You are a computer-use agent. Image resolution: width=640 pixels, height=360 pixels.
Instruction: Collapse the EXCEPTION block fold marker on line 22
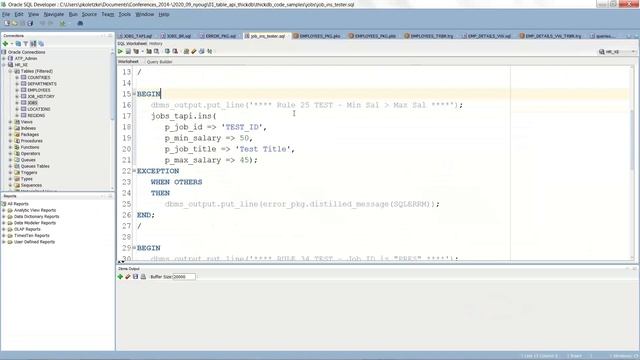(x=134, y=171)
